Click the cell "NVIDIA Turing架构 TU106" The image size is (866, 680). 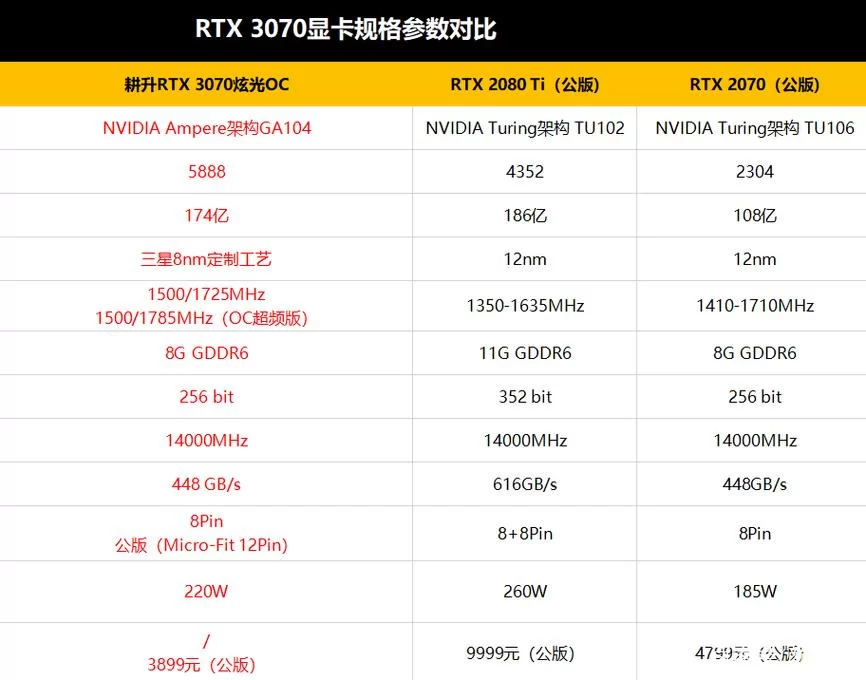(754, 128)
